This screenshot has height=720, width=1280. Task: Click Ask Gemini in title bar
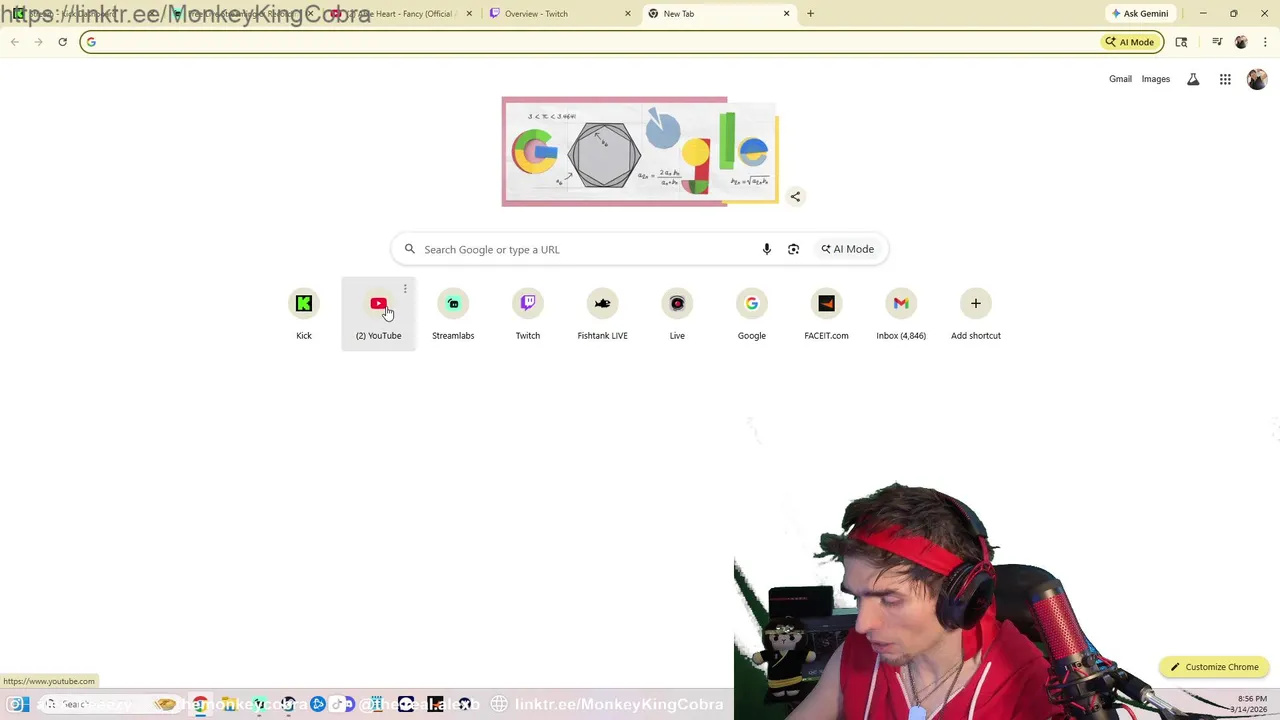(x=1140, y=13)
